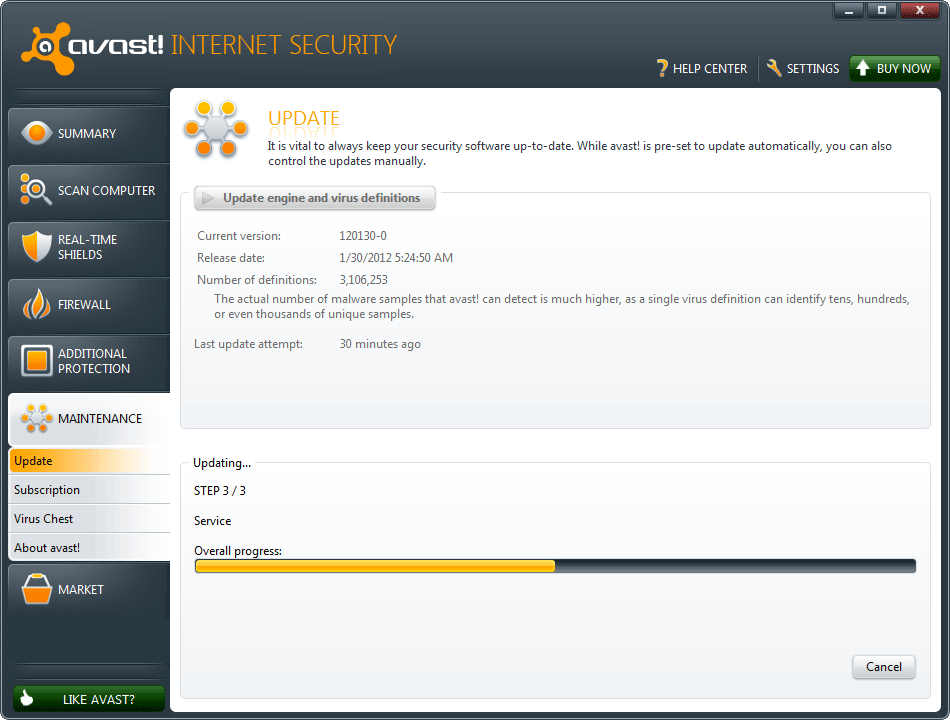Click Update engine and virus definitions button
Screen dimensions: 950x720
[x=314, y=198]
